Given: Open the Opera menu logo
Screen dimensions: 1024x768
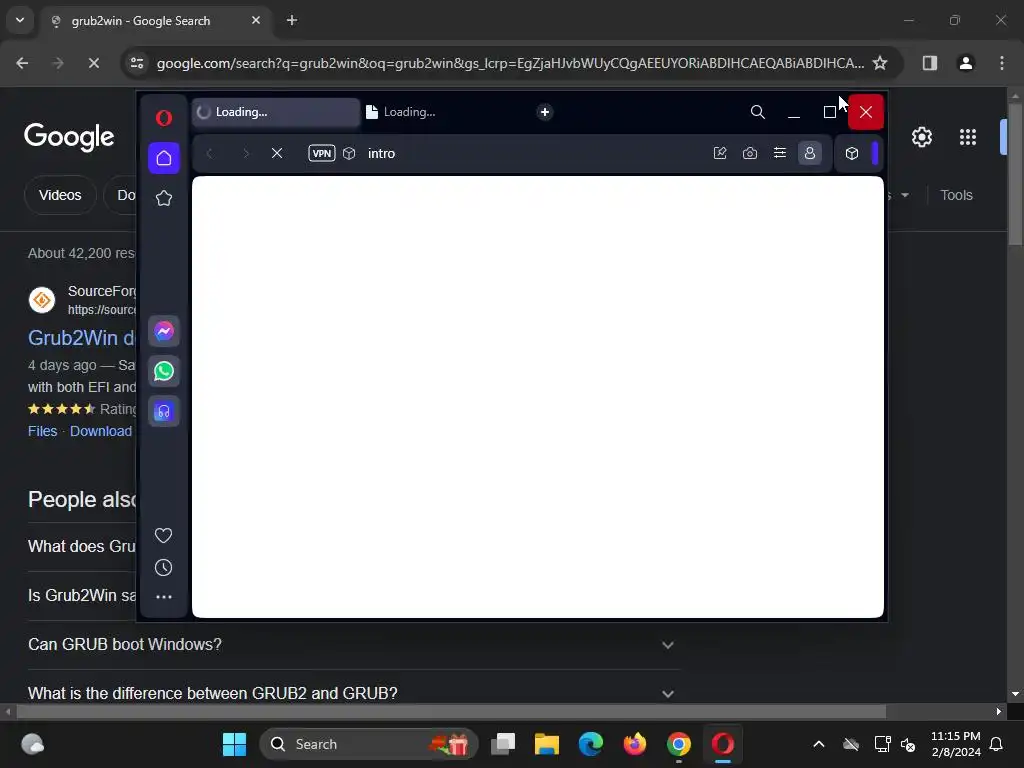Looking at the screenshot, I should [x=163, y=118].
